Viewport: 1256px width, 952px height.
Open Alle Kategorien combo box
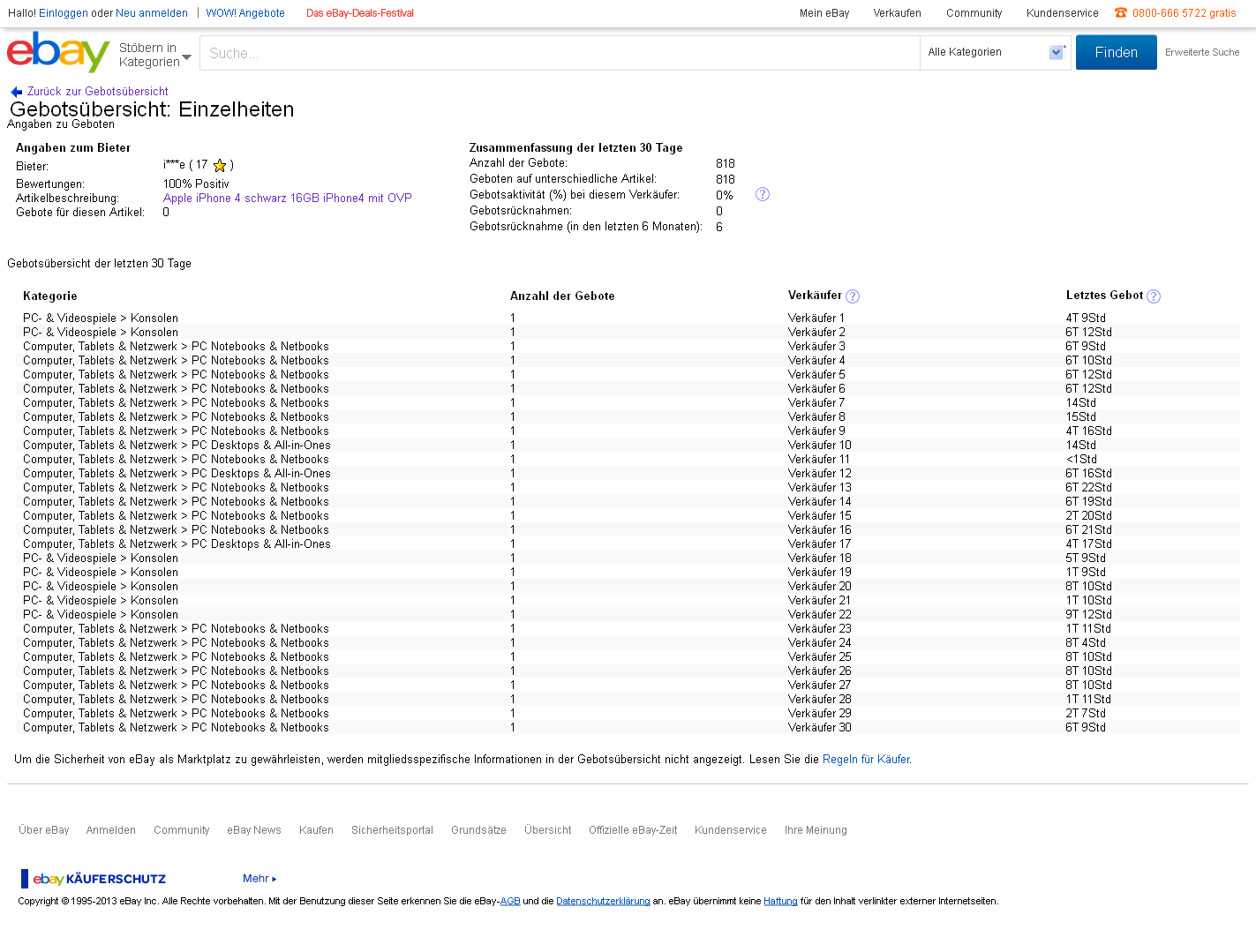click(996, 53)
